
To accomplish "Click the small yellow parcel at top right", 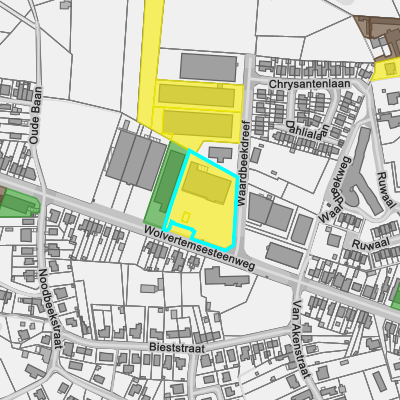I will (x=387, y=69).
